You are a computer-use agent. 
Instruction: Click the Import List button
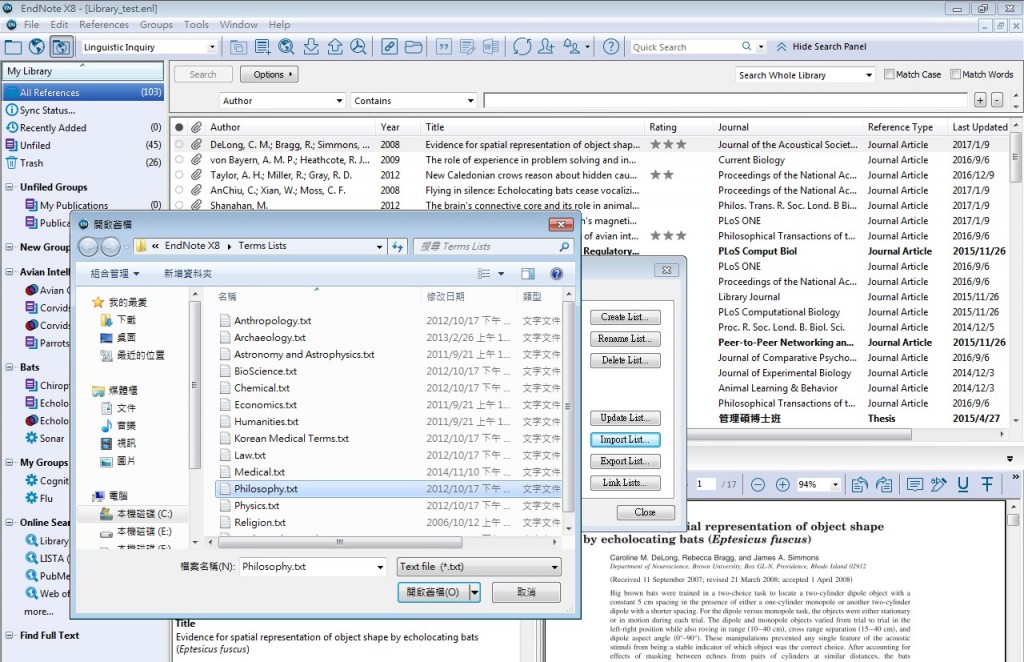[625, 440]
